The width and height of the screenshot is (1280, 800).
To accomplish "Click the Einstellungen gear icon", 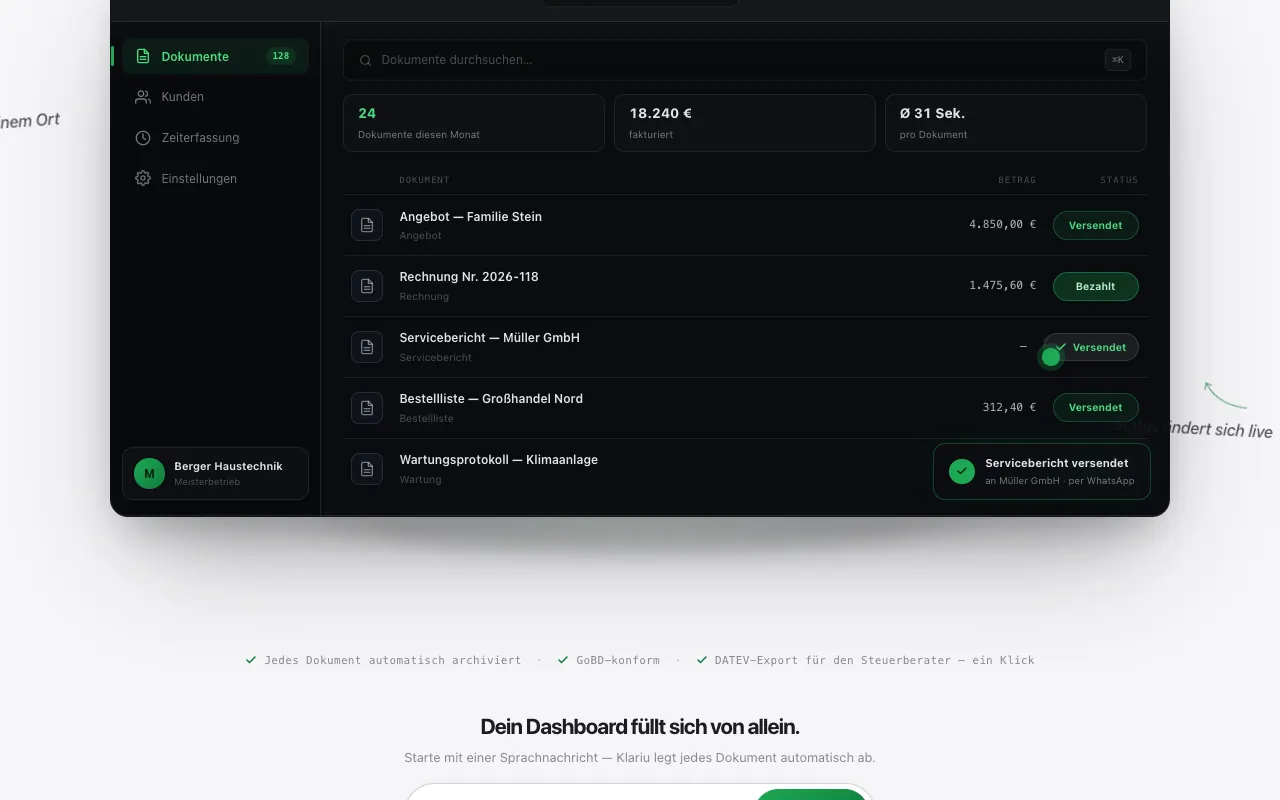I will (x=143, y=179).
